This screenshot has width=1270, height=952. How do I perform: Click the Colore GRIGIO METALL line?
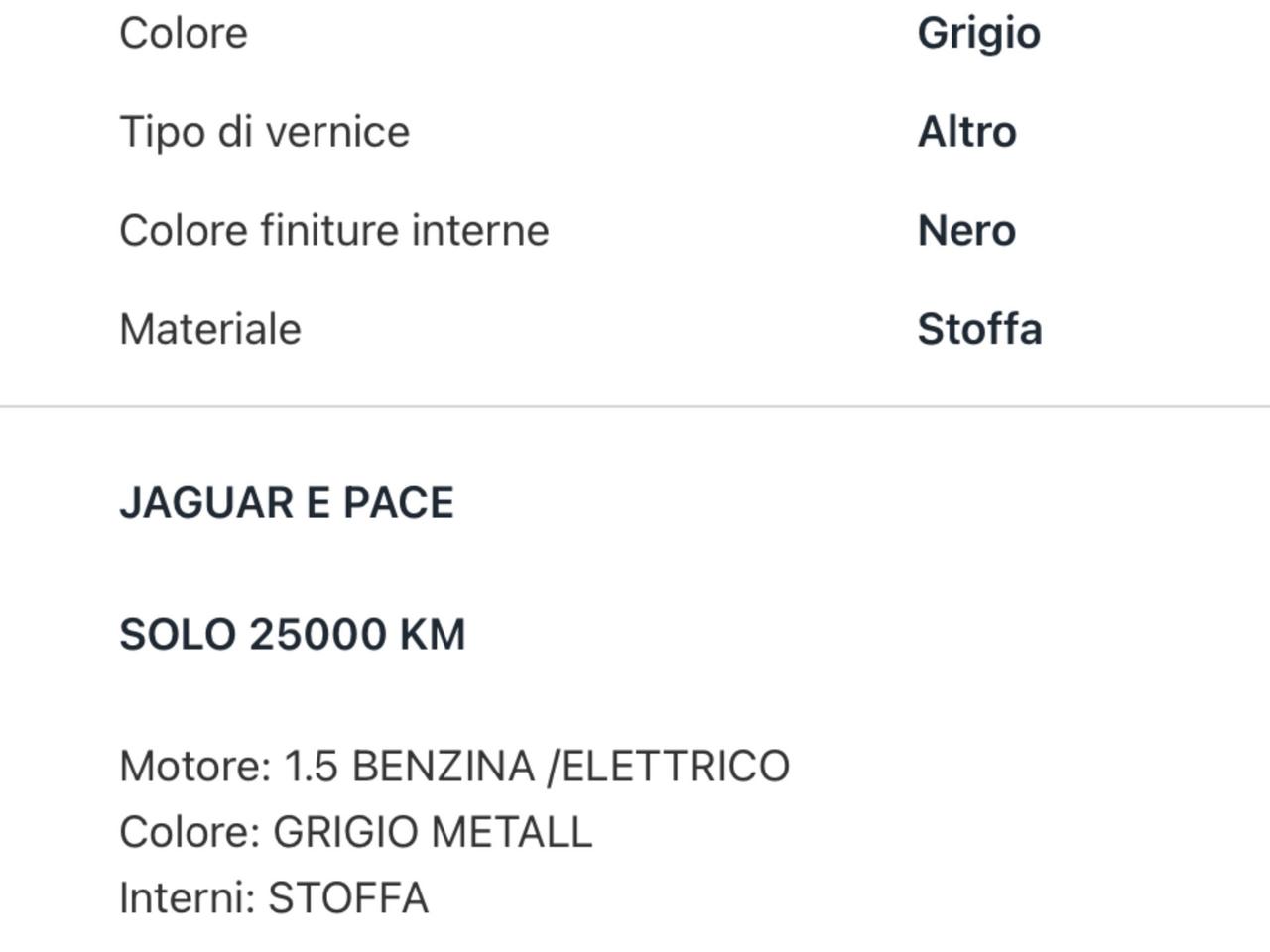coord(355,832)
